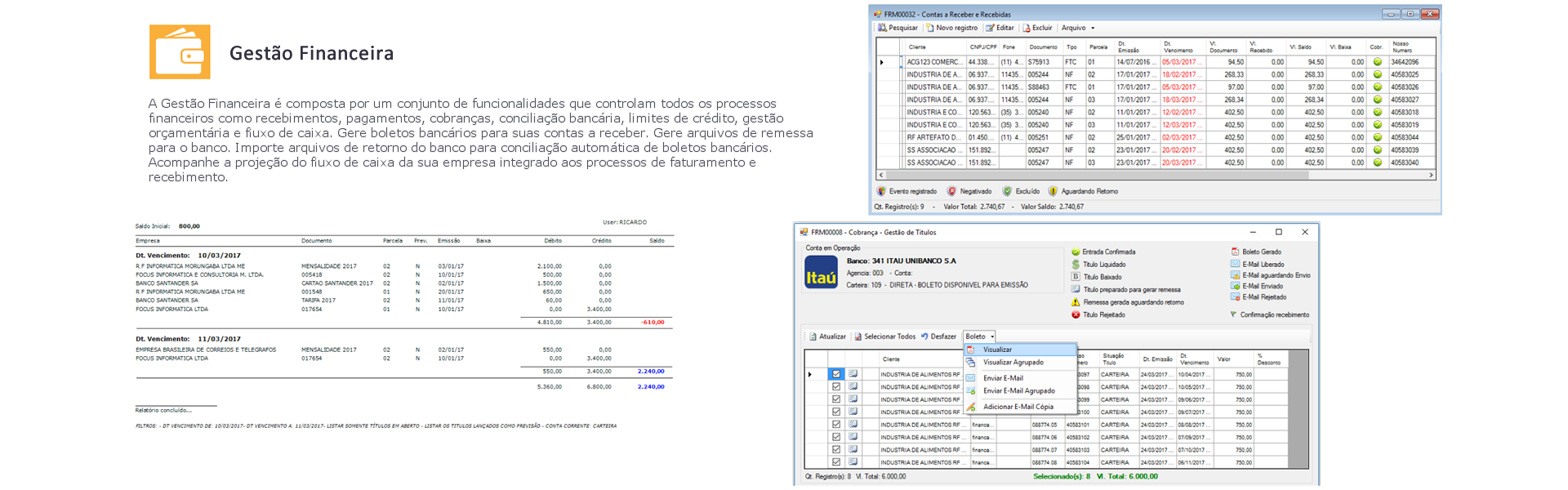The height and width of the screenshot is (490, 1568).
Task: Click the Nosso Numero column header
Action: (1412, 47)
